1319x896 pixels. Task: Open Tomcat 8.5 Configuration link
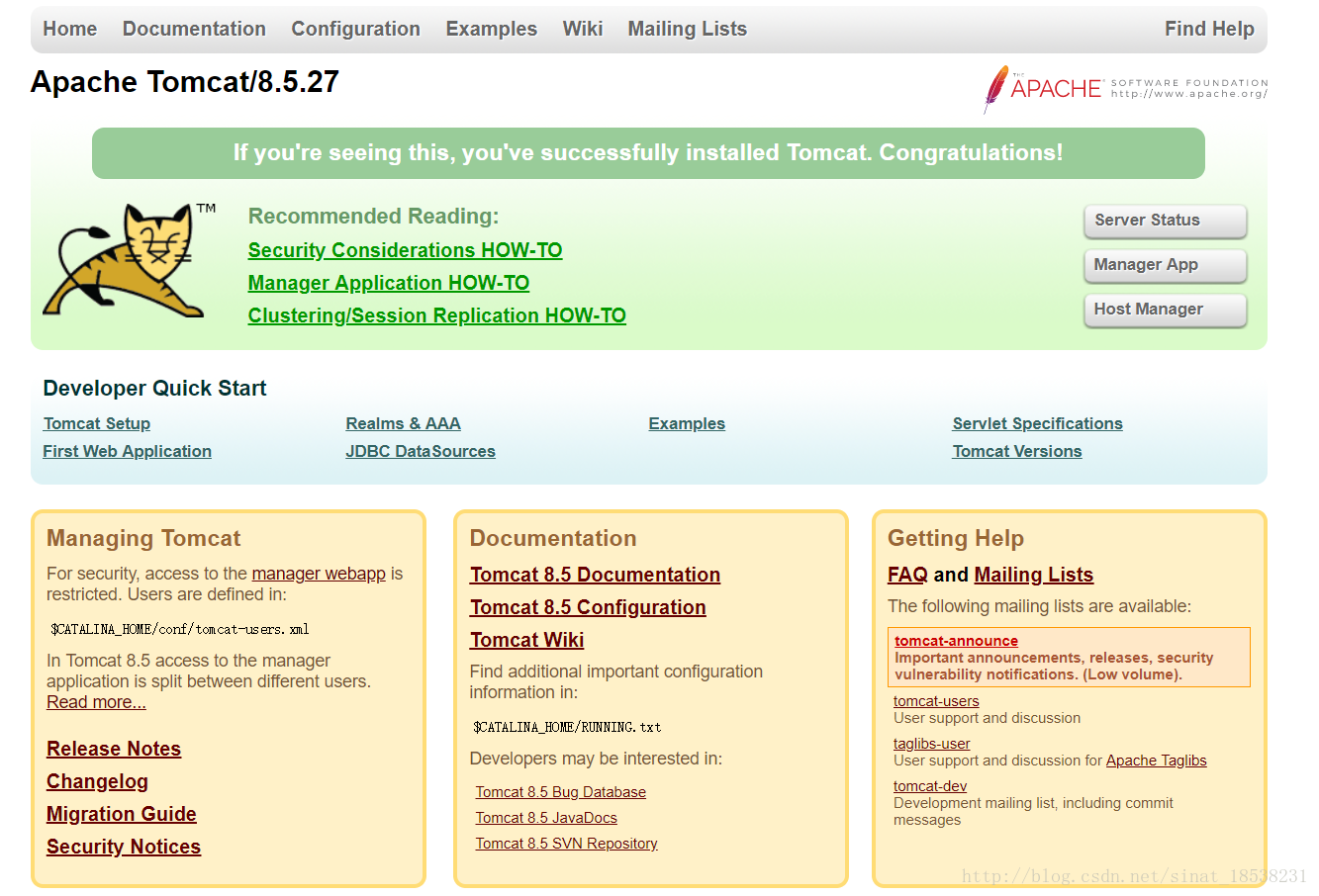[x=588, y=607]
